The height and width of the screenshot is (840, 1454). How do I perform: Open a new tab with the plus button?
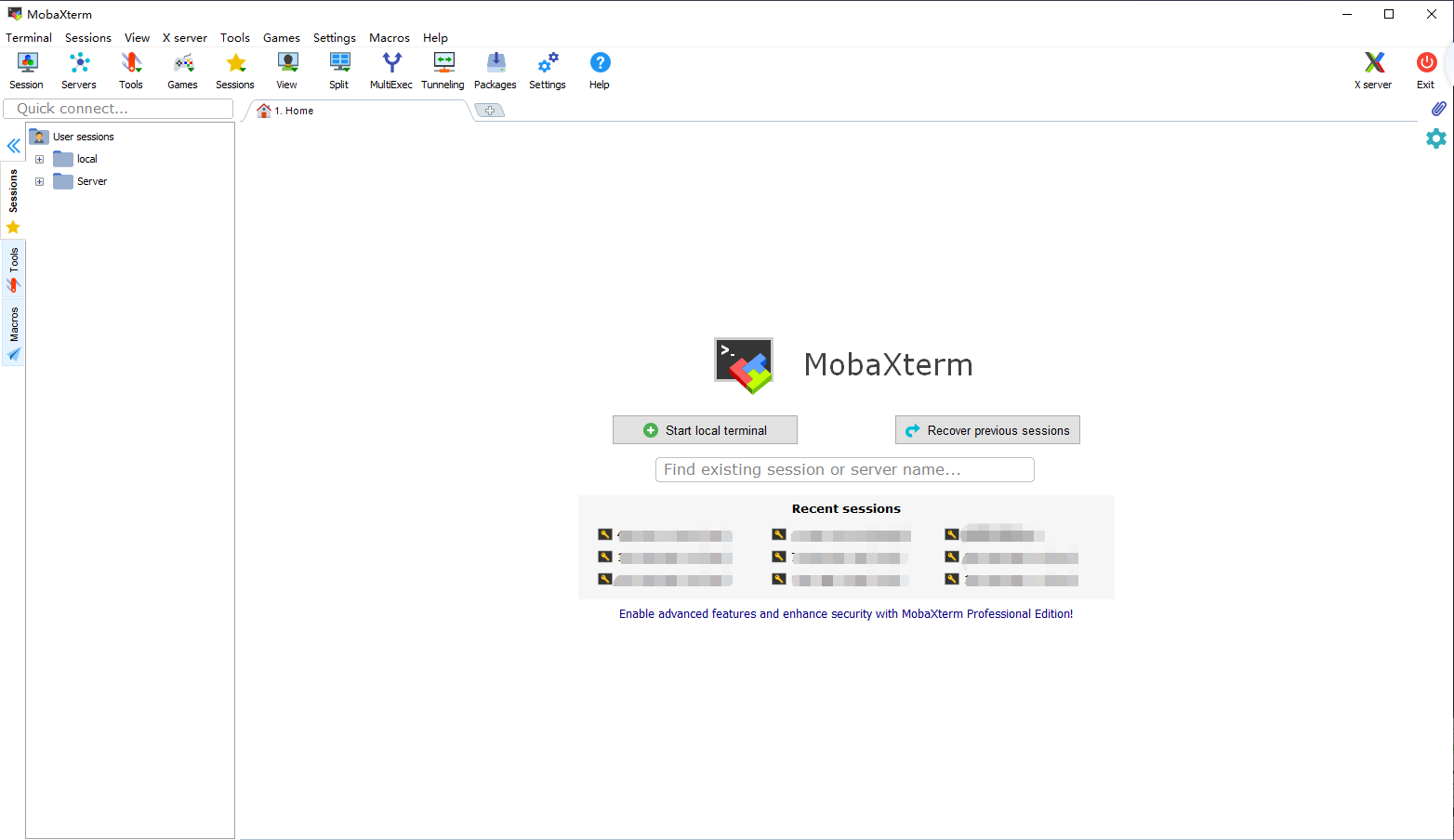click(x=490, y=111)
